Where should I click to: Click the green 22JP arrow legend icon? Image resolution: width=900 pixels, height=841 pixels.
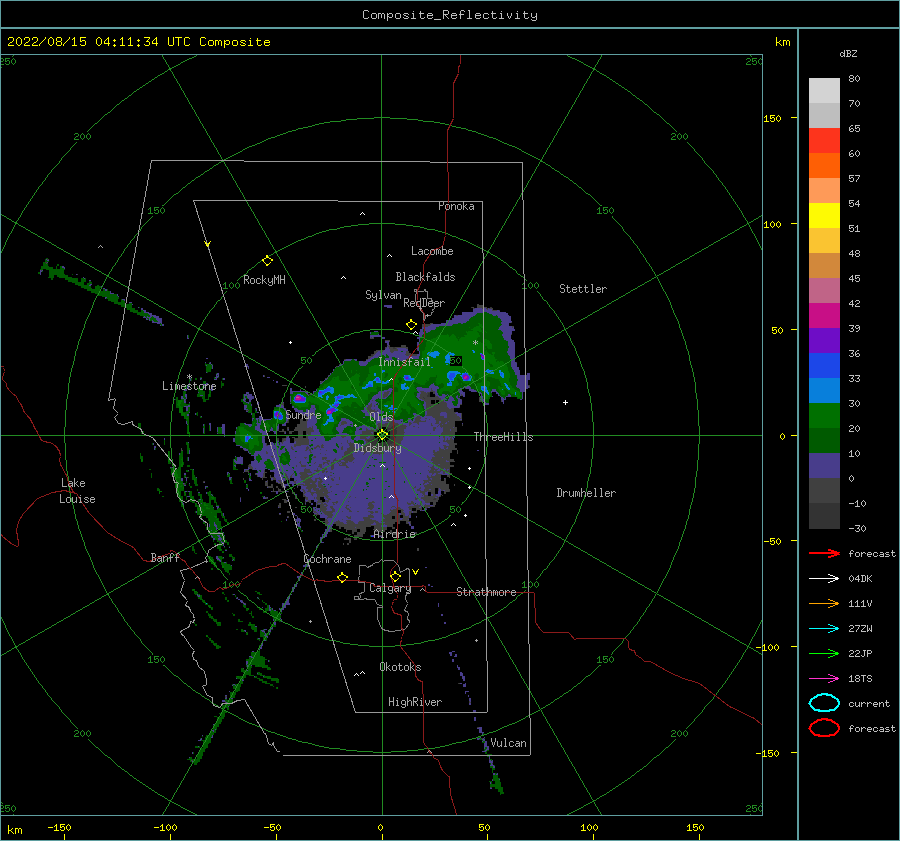point(824,653)
